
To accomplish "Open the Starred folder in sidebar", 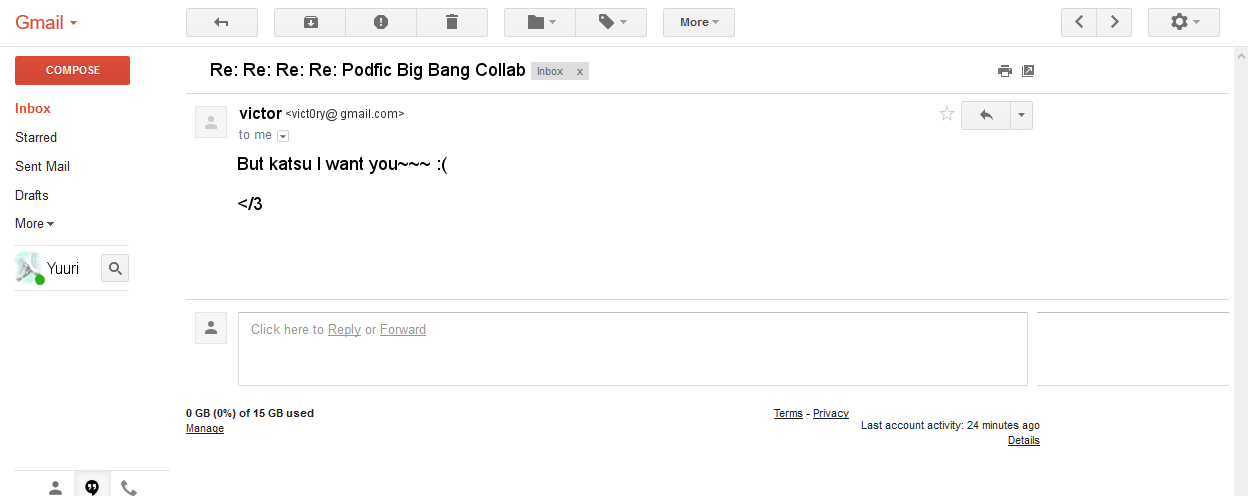I will pyautogui.click(x=36, y=137).
